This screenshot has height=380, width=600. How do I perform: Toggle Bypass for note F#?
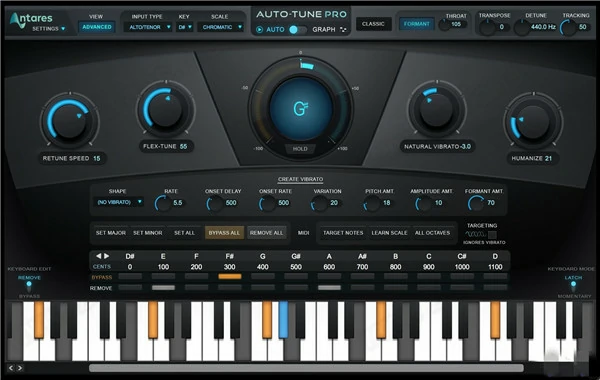230,276
